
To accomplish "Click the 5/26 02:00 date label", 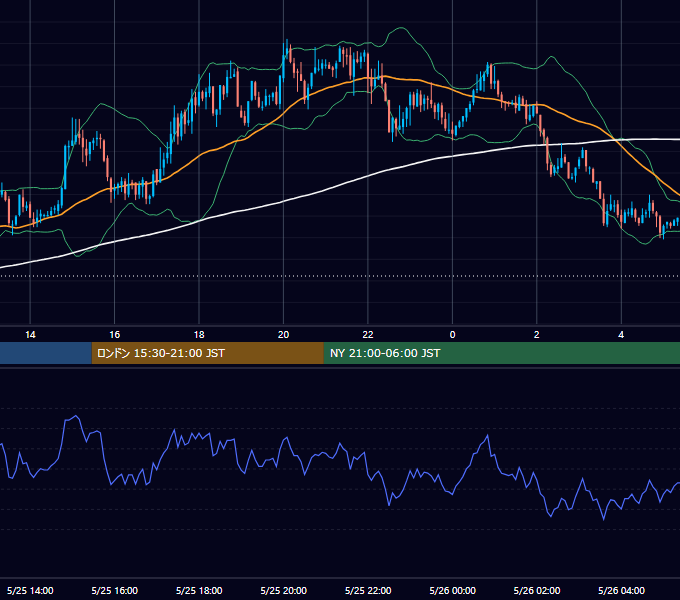I will click(x=536, y=590).
